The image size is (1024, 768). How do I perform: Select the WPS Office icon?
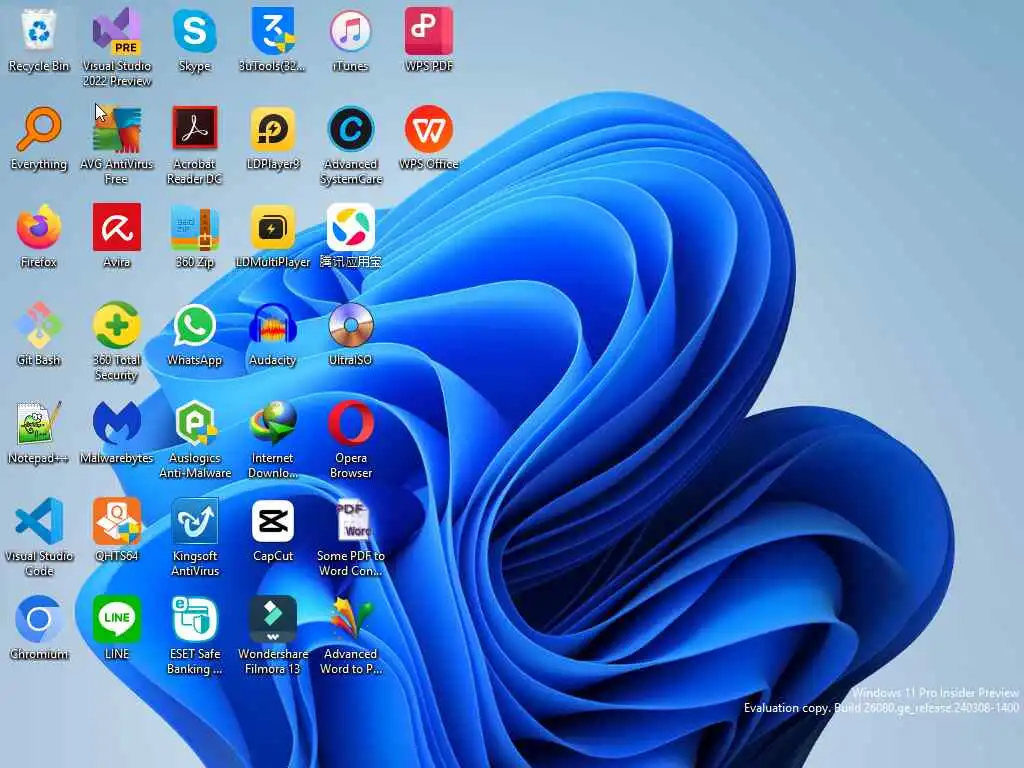[428, 129]
